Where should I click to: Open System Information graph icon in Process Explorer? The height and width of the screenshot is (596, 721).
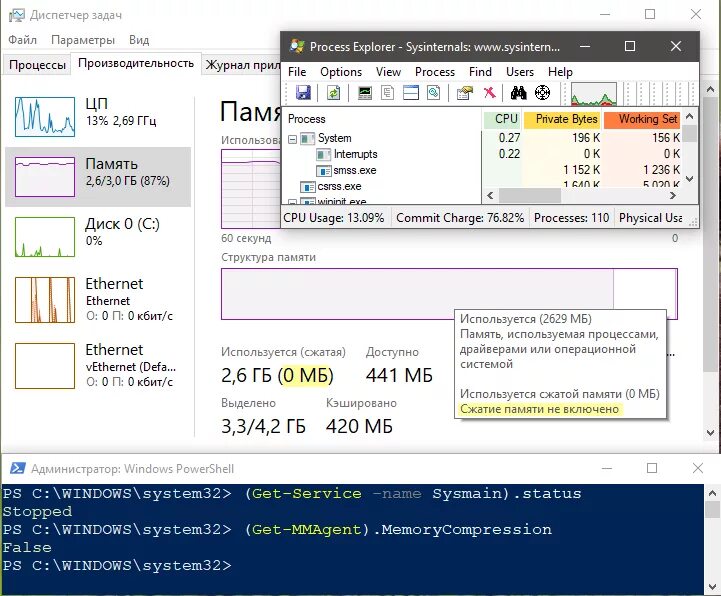click(365, 93)
